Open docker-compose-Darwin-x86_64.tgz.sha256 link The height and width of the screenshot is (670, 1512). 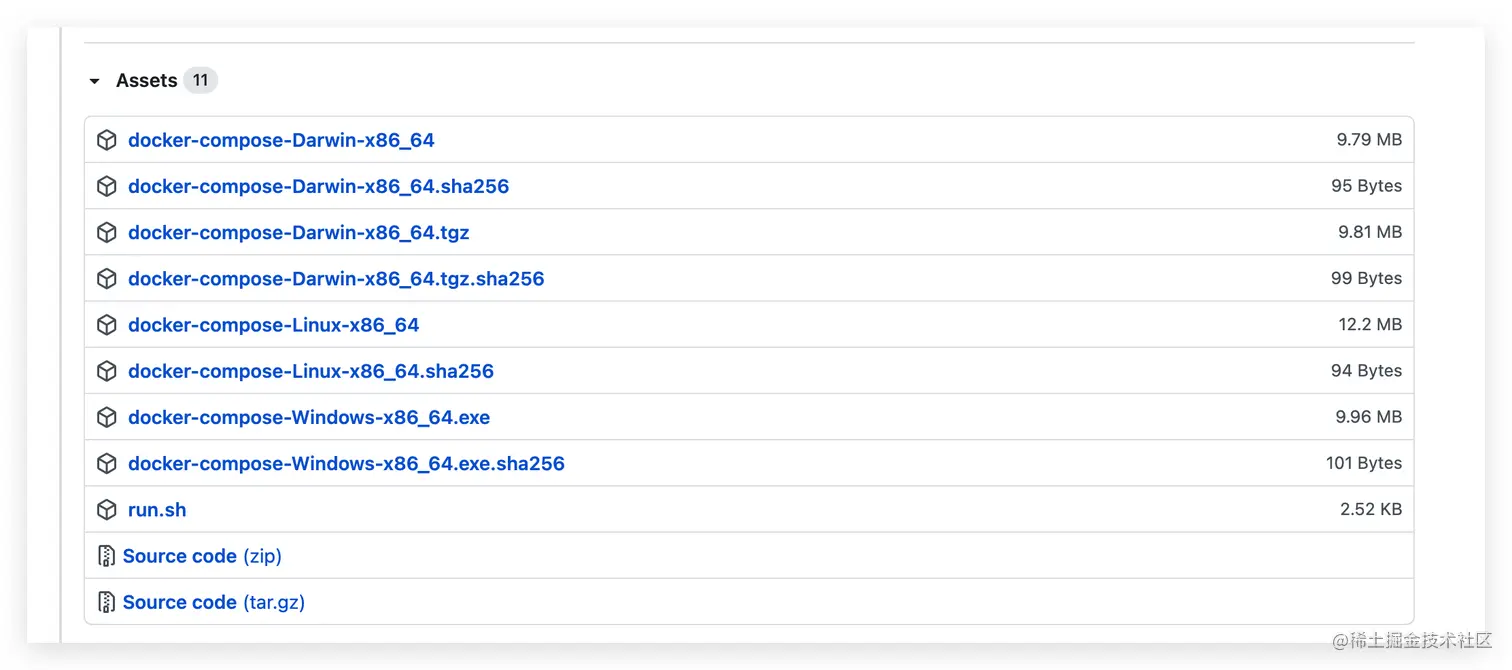click(x=336, y=278)
